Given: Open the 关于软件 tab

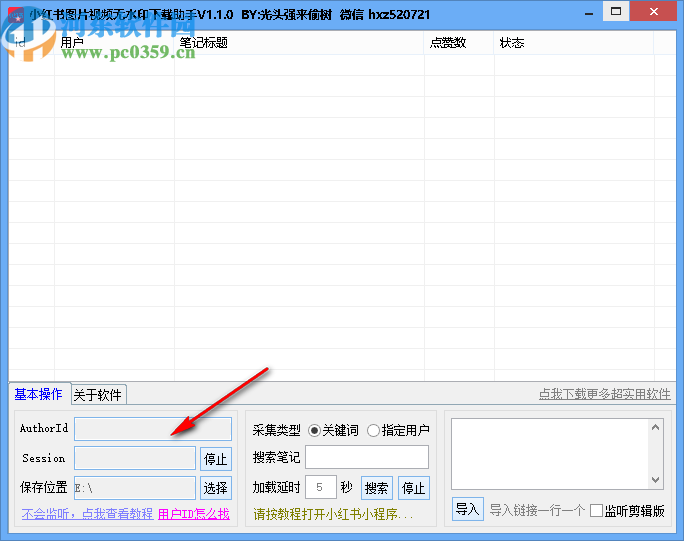Looking at the screenshot, I should coord(98,395).
